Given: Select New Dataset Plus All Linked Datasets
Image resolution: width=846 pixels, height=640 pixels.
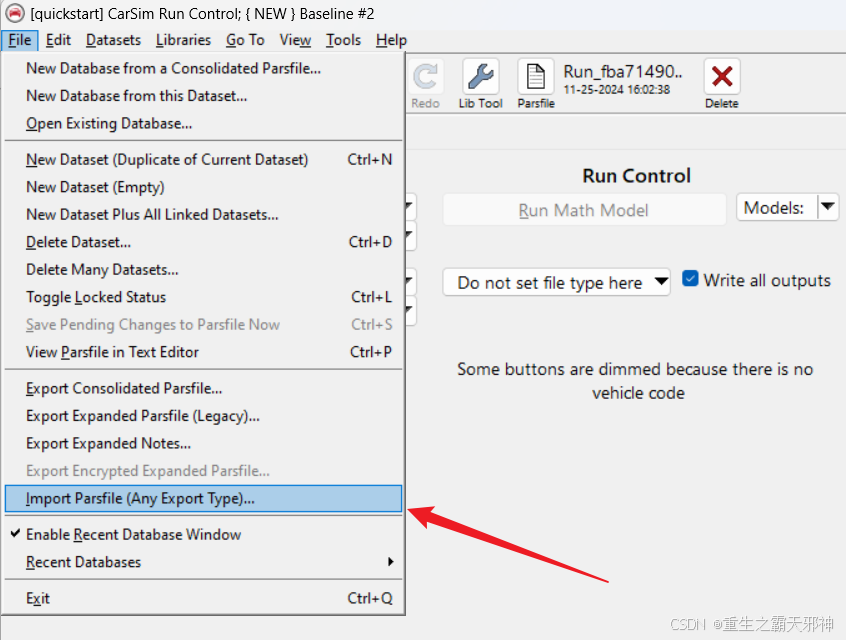Looking at the screenshot, I should click(204, 215).
